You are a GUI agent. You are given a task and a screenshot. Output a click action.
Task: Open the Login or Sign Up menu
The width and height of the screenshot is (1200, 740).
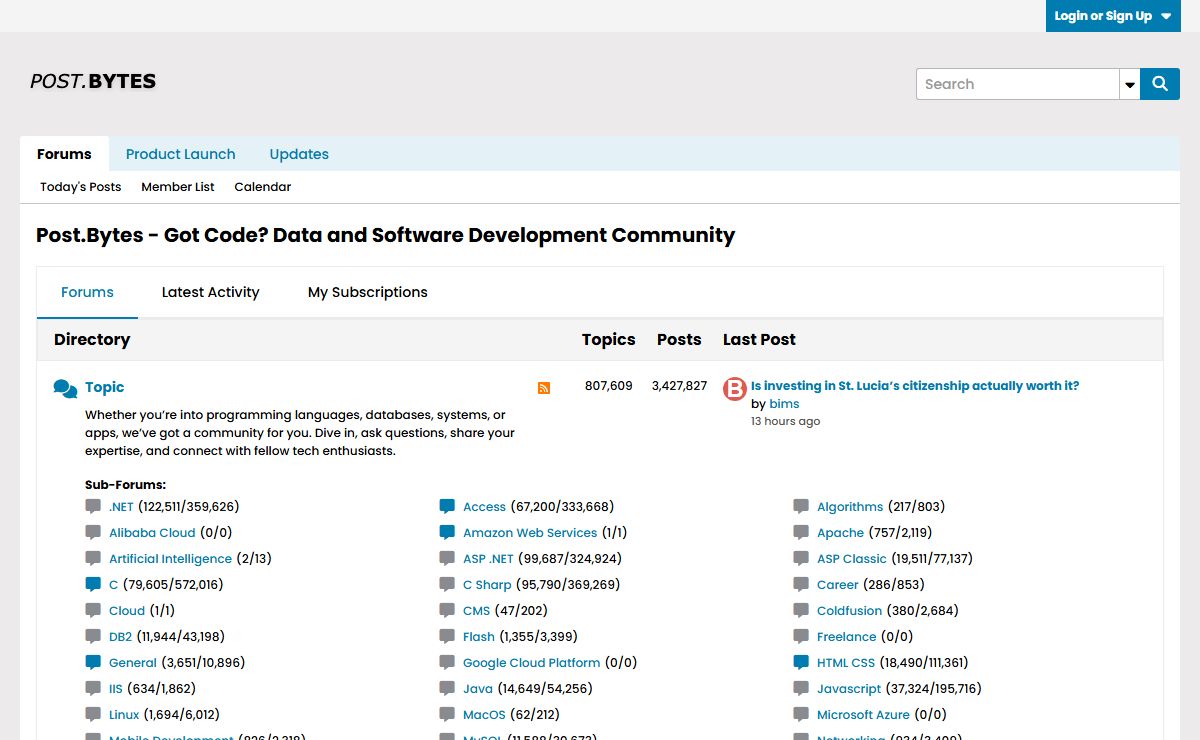point(1113,16)
